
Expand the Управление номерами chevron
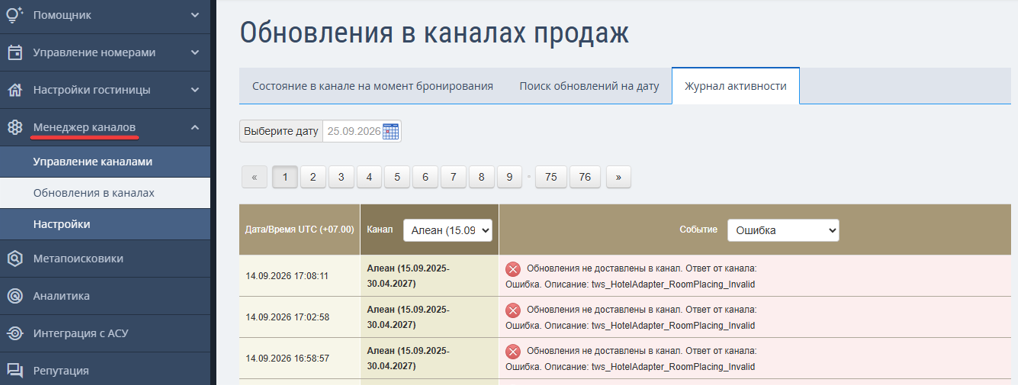[195, 53]
